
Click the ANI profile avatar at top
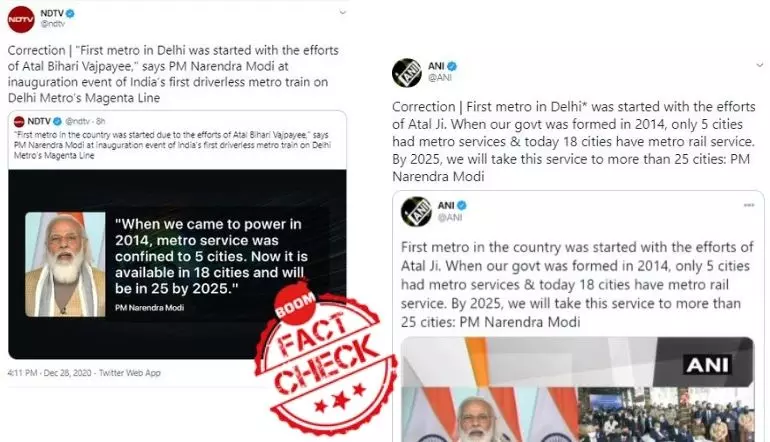click(407, 73)
